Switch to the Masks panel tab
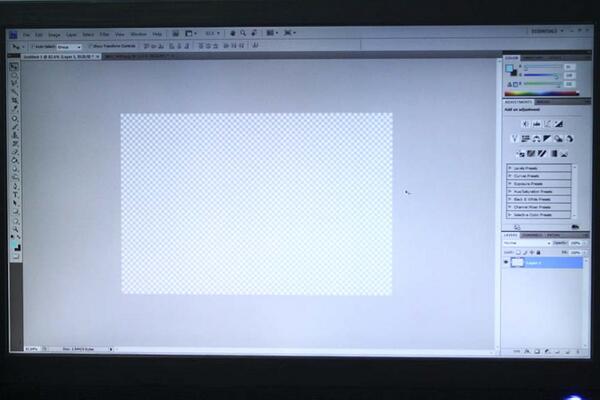Viewport: 600px width, 400px height. point(544,102)
